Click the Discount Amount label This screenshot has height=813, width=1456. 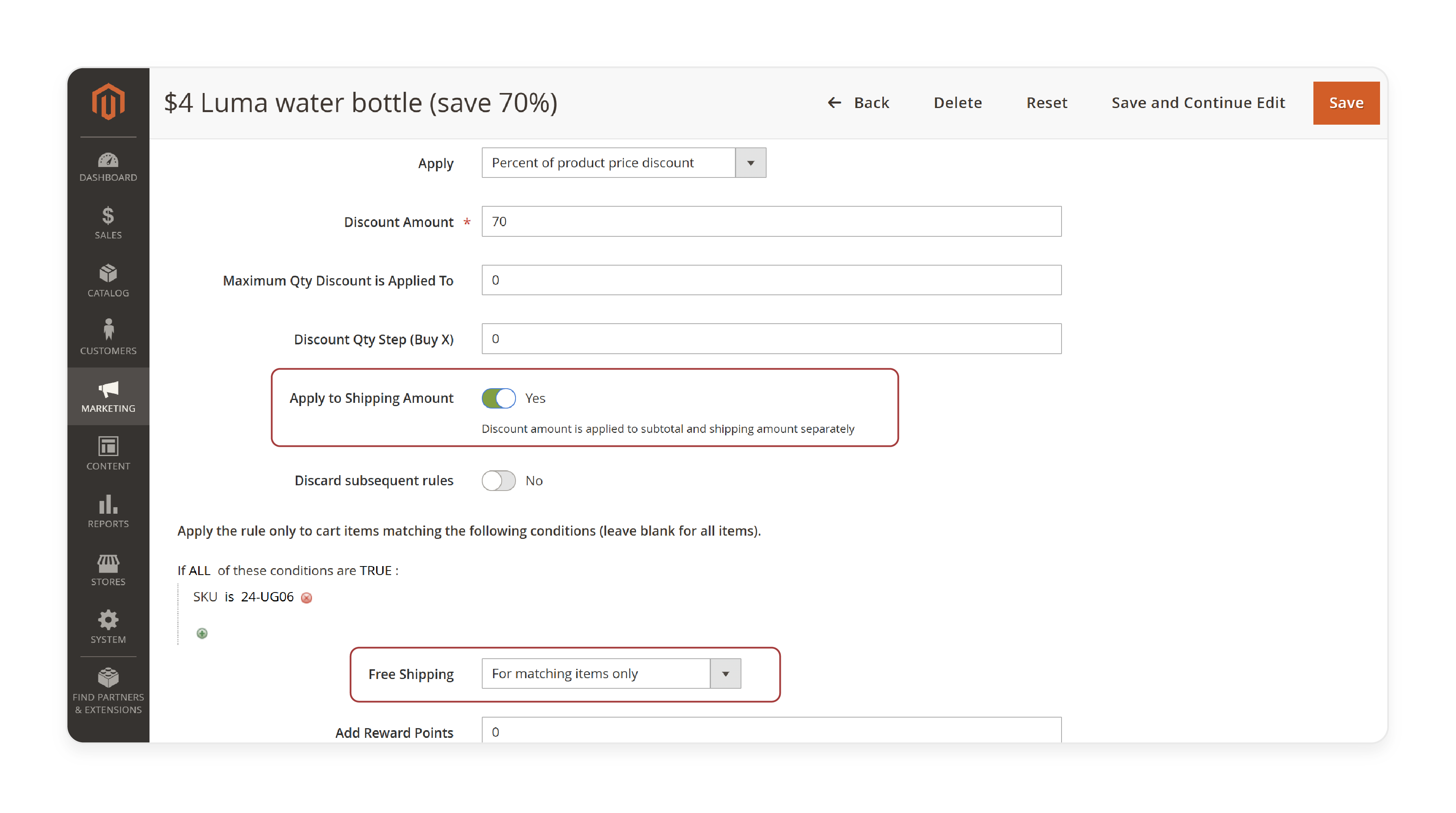coord(399,222)
